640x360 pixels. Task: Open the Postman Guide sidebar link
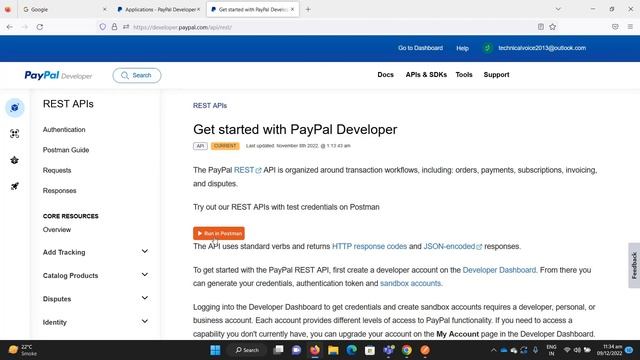click(66, 150)
